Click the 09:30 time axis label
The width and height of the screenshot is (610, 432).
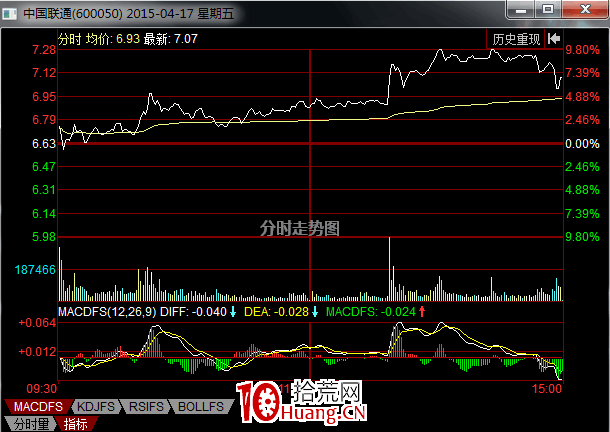tap(42, 388)
